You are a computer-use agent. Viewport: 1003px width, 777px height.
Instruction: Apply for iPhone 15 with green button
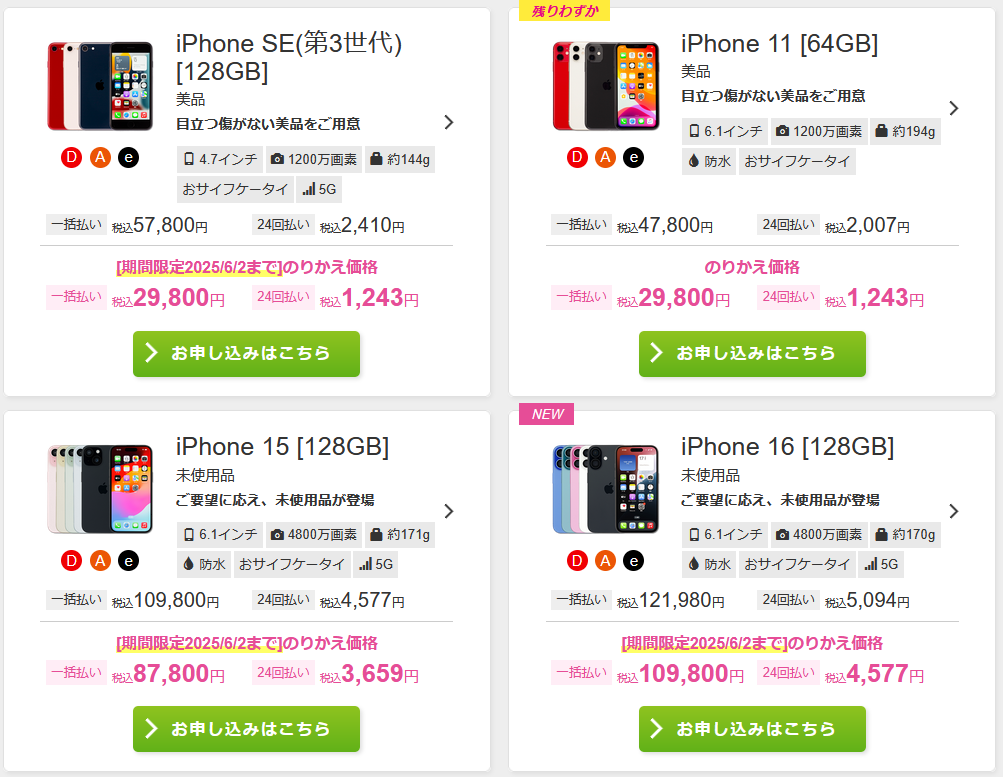click(x=246, y=729)
